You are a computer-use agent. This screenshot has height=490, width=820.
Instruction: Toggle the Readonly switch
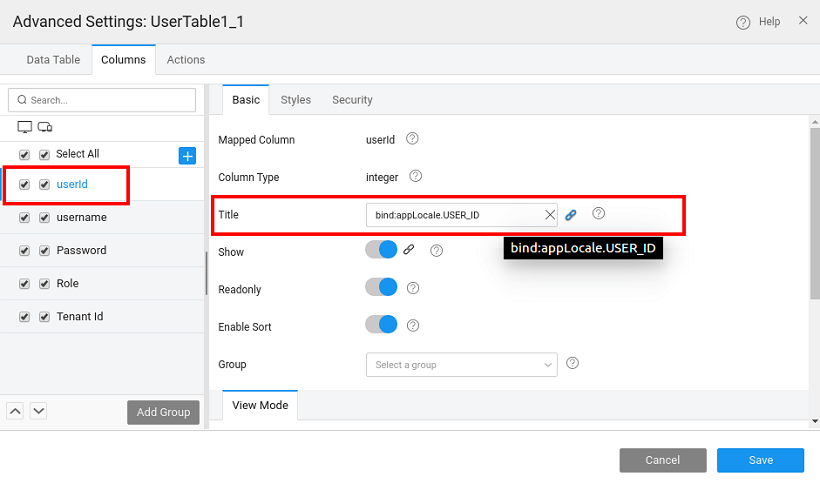tap(382, 288)
